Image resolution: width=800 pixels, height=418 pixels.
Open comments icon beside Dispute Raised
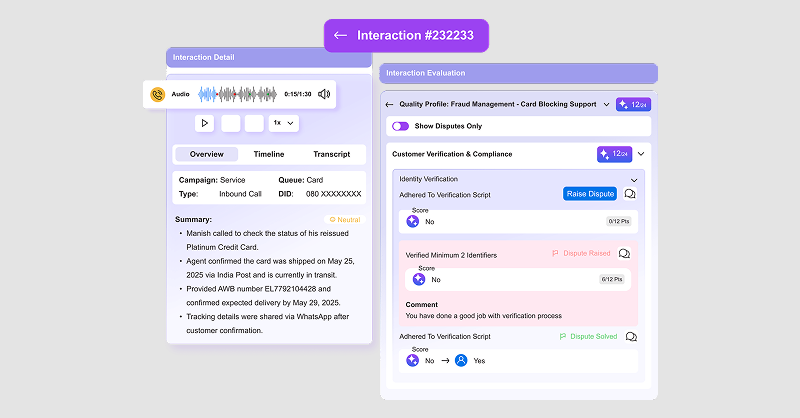(x=625, y=254)
